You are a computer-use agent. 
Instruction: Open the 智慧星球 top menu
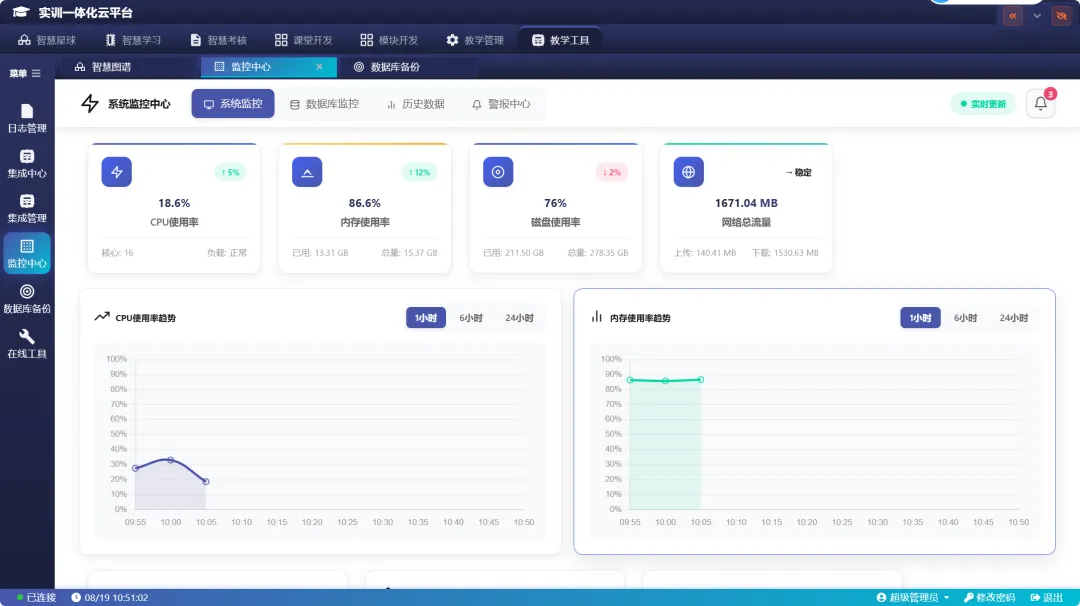[x=47, y=40]
